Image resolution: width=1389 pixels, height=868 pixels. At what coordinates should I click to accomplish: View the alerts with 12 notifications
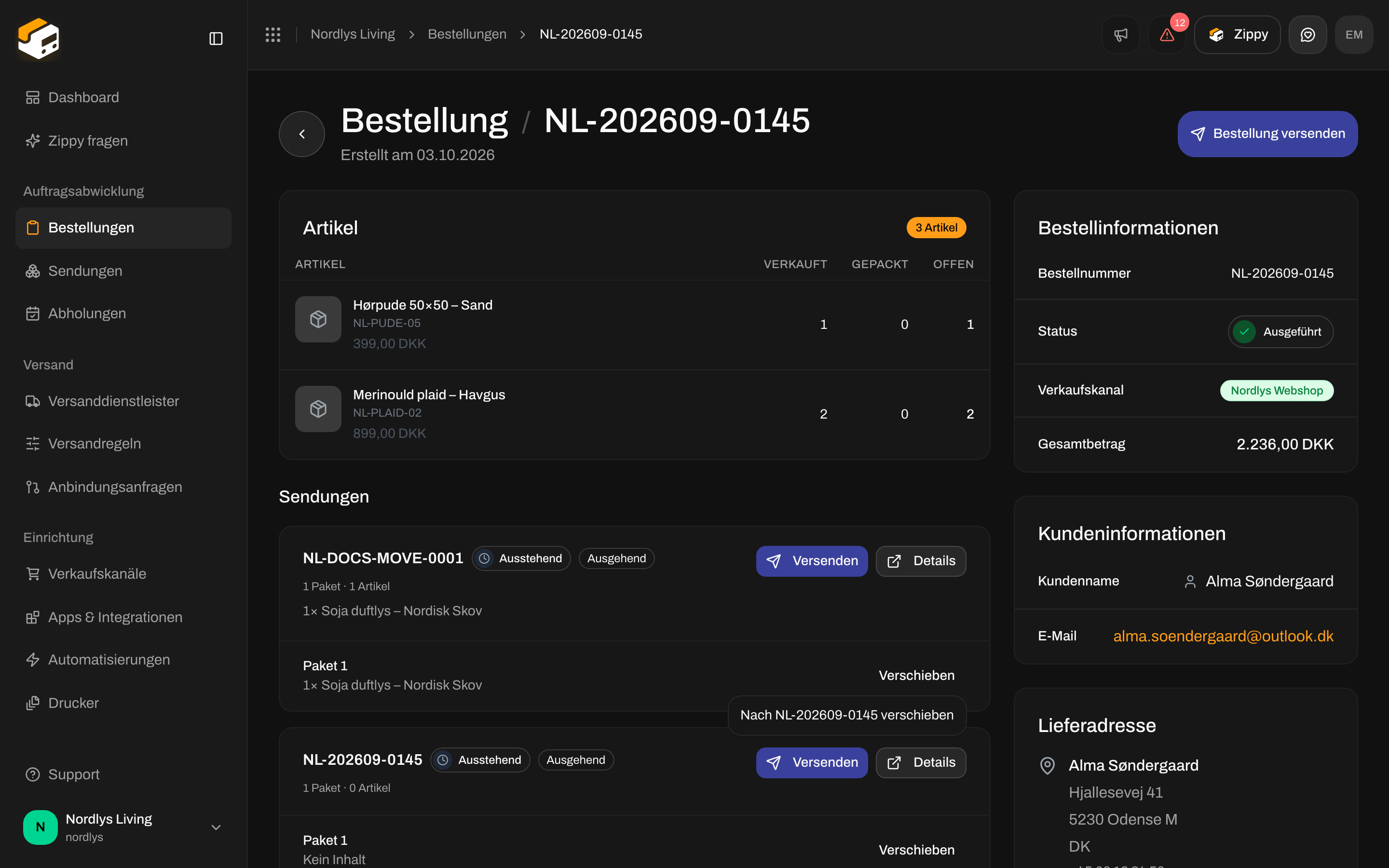1167,34
